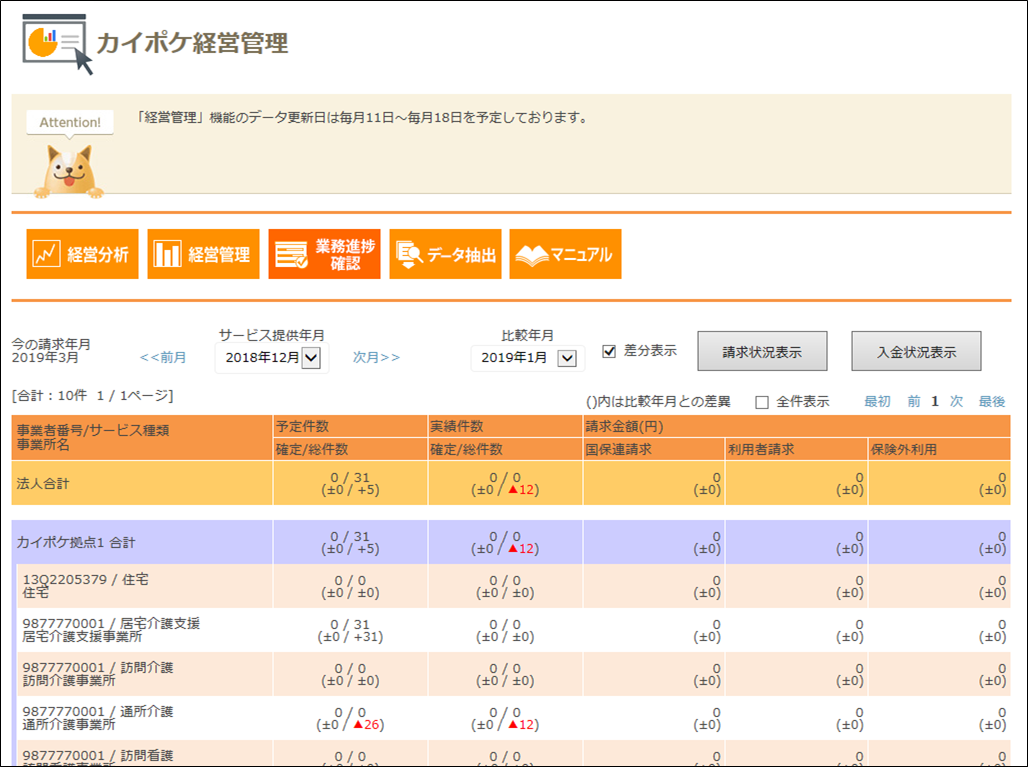The image size is (1028, 767).
Task: Switch to the 経営管理 menu label
Action: (219, 254)
